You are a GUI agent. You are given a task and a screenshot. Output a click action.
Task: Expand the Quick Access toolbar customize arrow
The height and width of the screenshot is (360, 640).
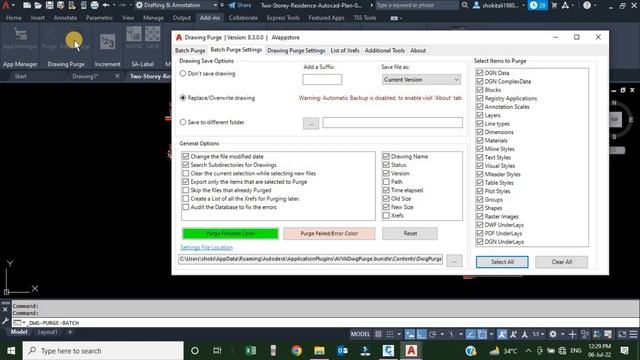click(x=222, y=5)
